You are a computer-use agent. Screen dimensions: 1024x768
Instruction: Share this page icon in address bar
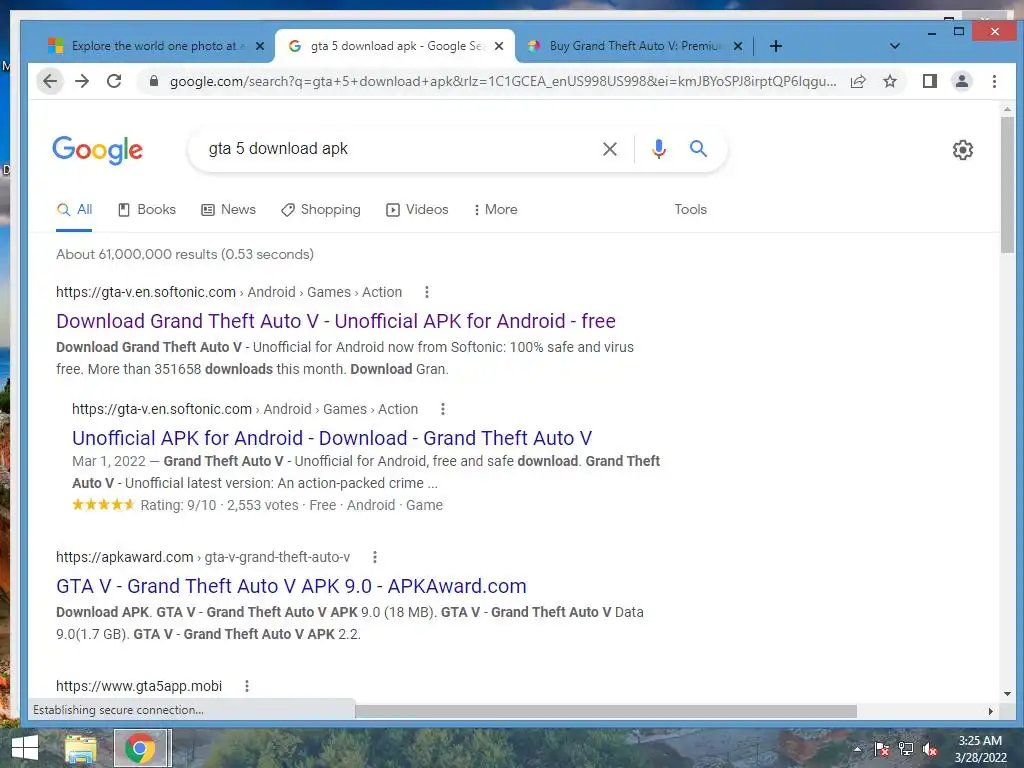[x=858, y=81]
